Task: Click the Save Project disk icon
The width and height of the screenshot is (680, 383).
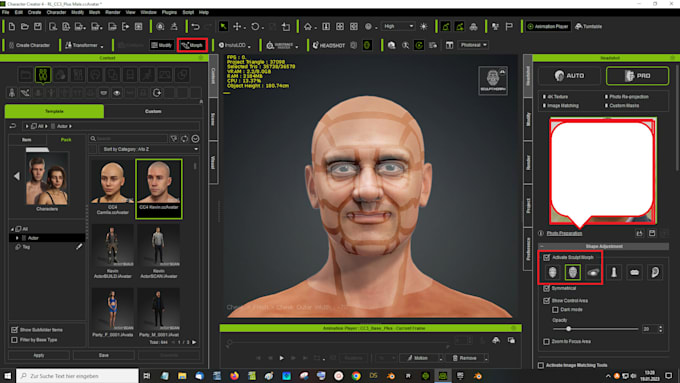Action: point(38,26)
